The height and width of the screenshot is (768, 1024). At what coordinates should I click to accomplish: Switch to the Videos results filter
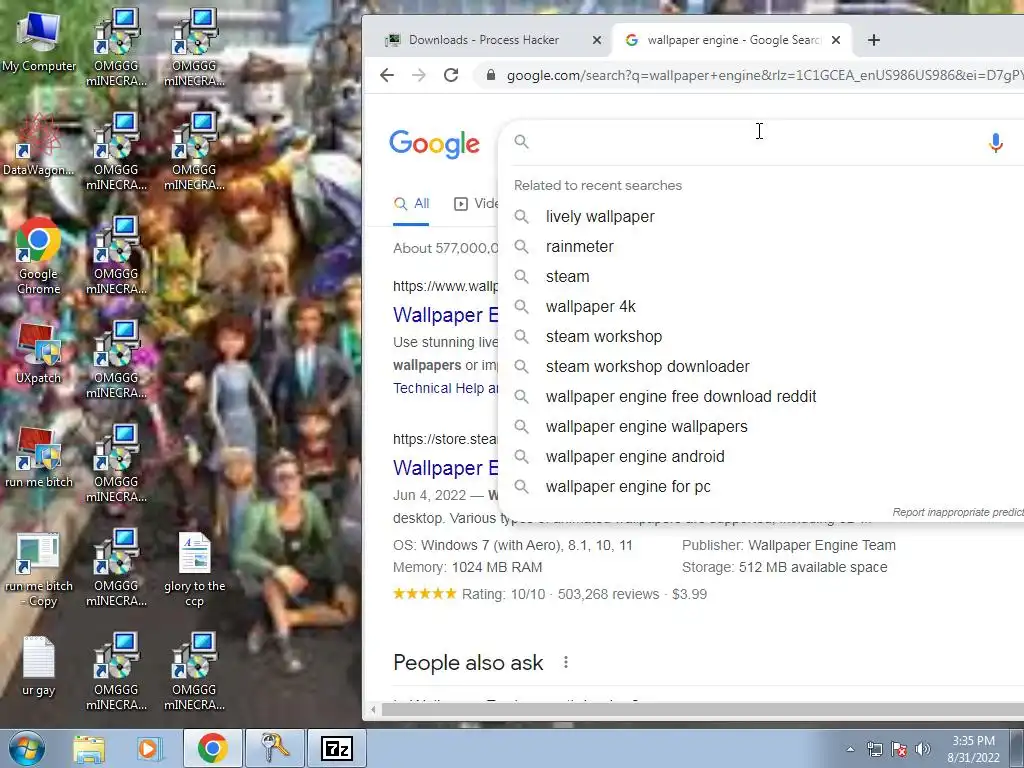click(476, 204)
